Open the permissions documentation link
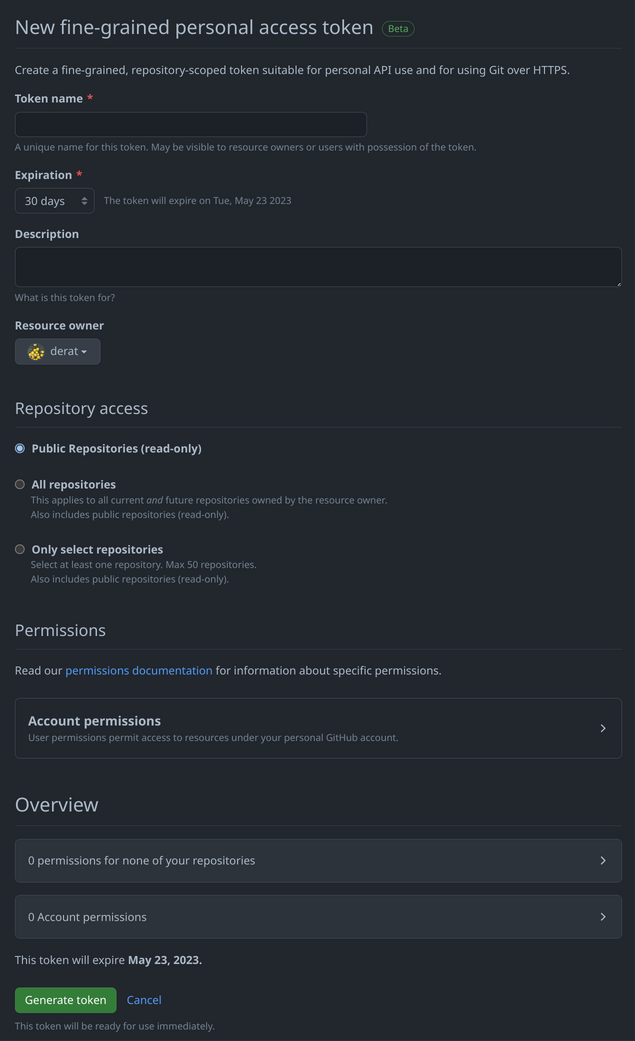635x1041 pixels. [x=138, y=670]
